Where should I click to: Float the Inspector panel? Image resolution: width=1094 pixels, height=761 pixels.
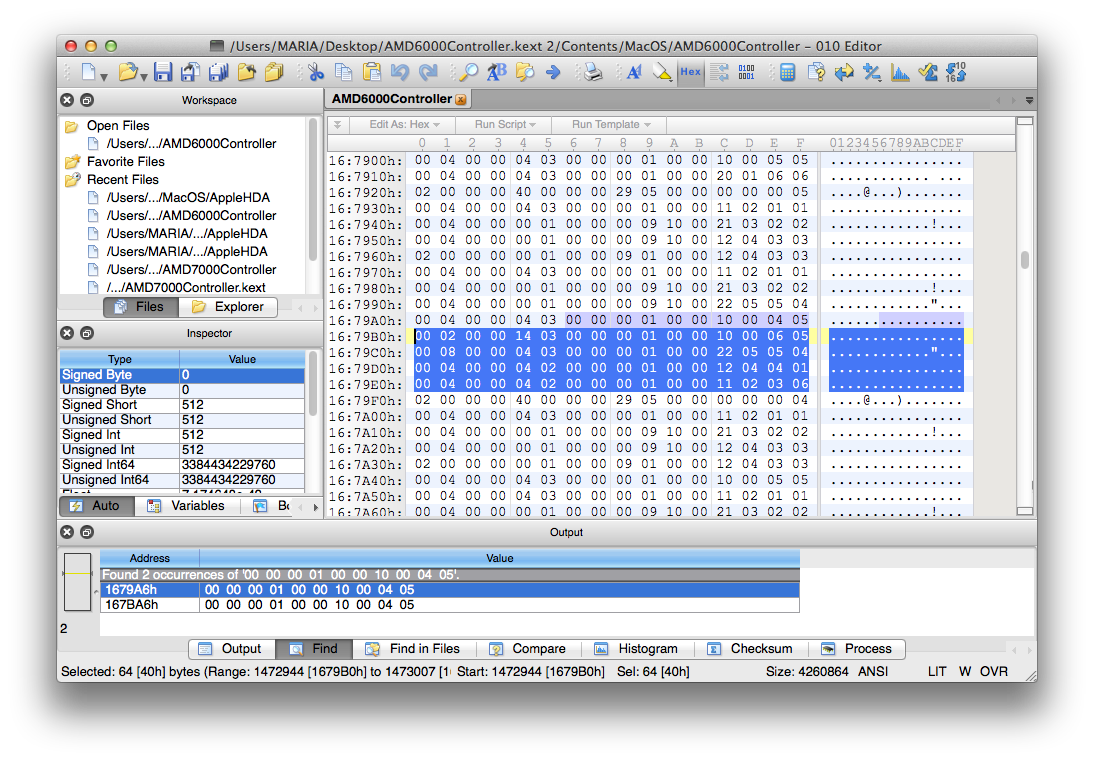click(87, 333)
